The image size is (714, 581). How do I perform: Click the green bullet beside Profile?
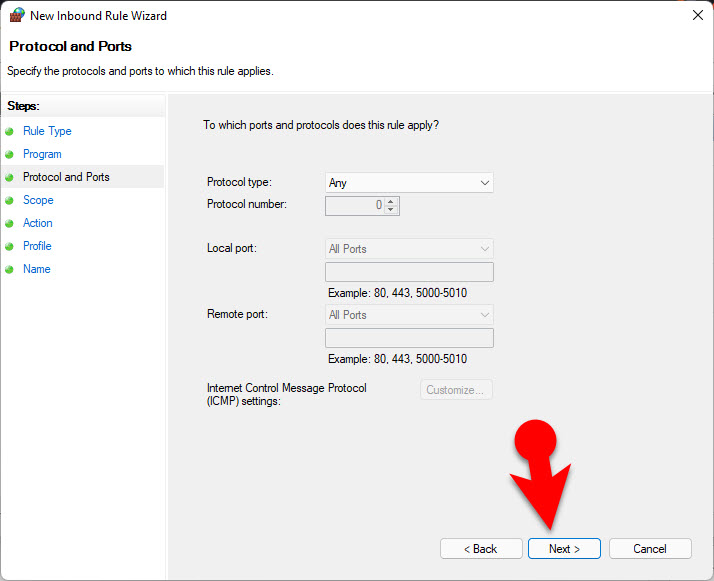pos(9,246)
